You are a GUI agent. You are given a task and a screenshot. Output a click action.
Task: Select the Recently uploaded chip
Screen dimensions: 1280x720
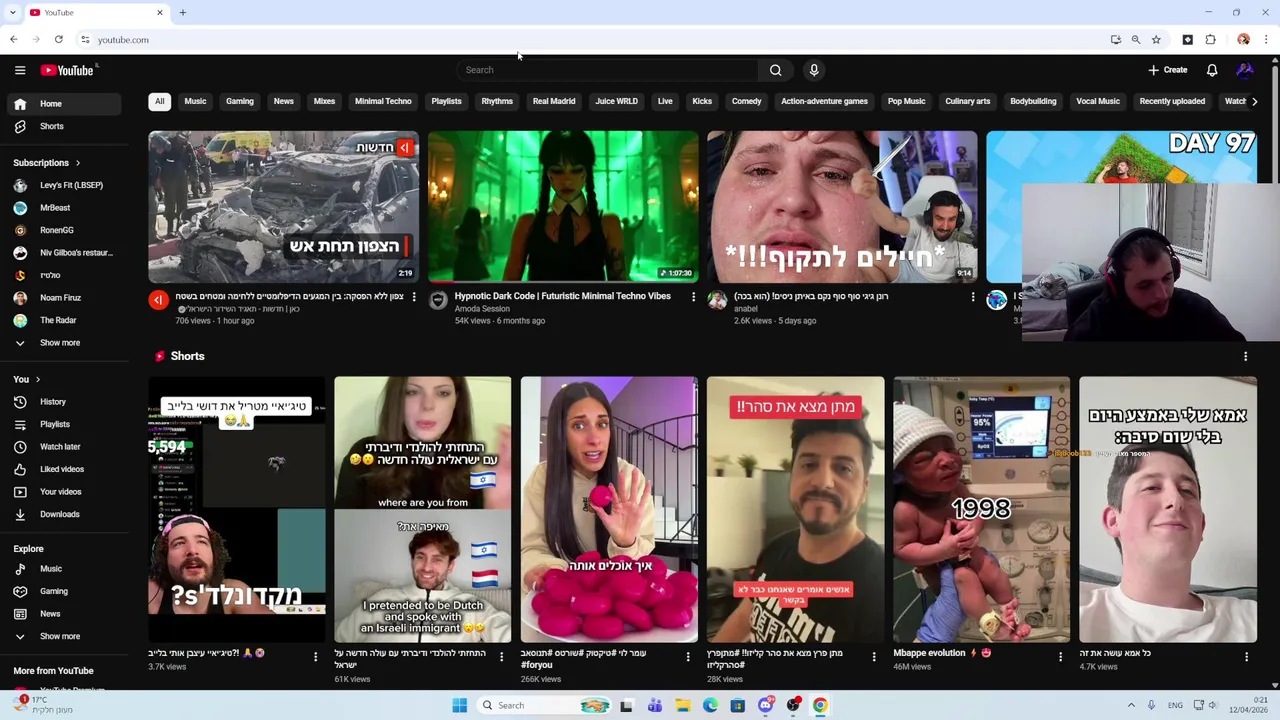(x=1172, y=101)
